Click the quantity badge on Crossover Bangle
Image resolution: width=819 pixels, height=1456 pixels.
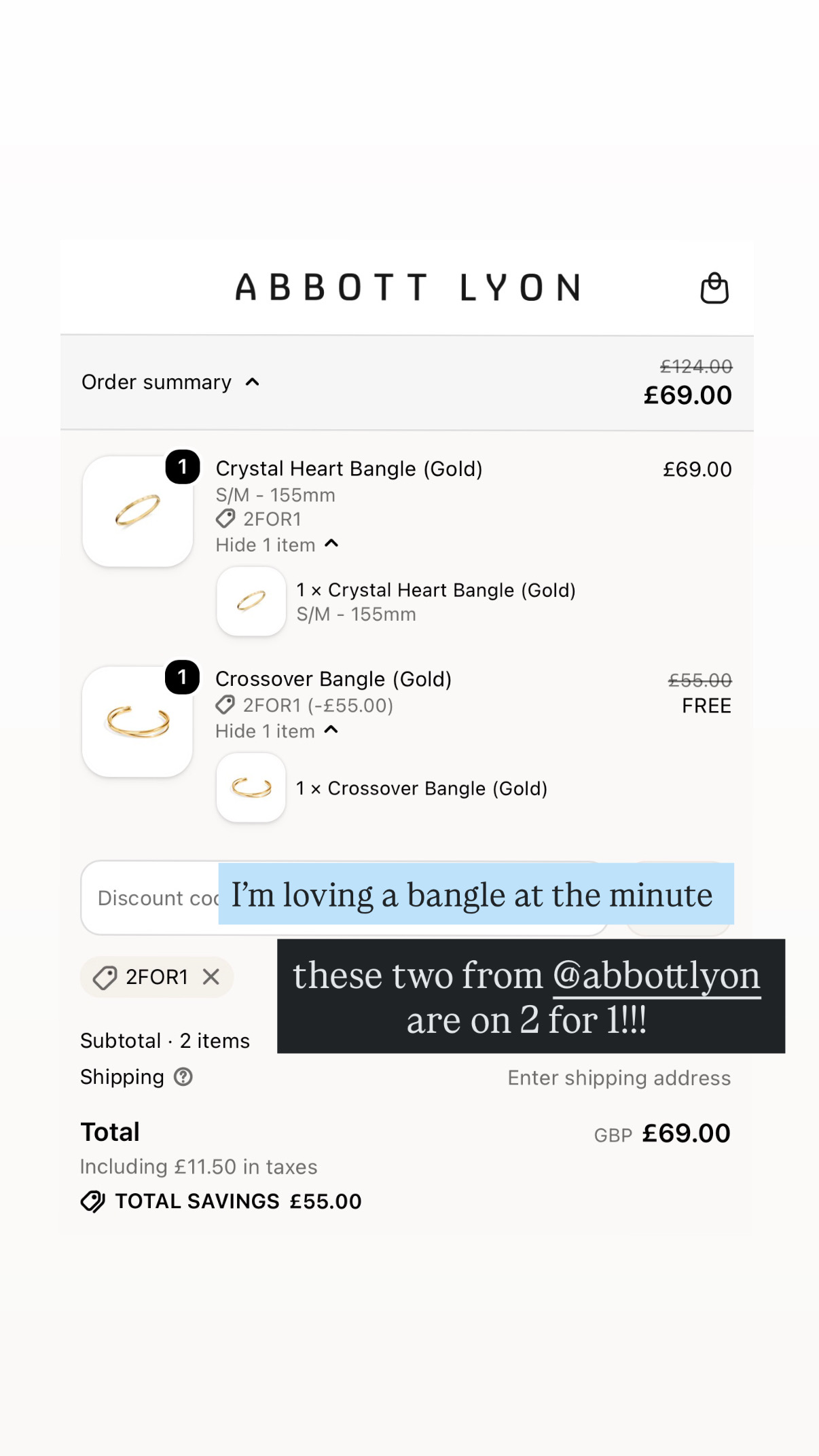pos(182,677)
